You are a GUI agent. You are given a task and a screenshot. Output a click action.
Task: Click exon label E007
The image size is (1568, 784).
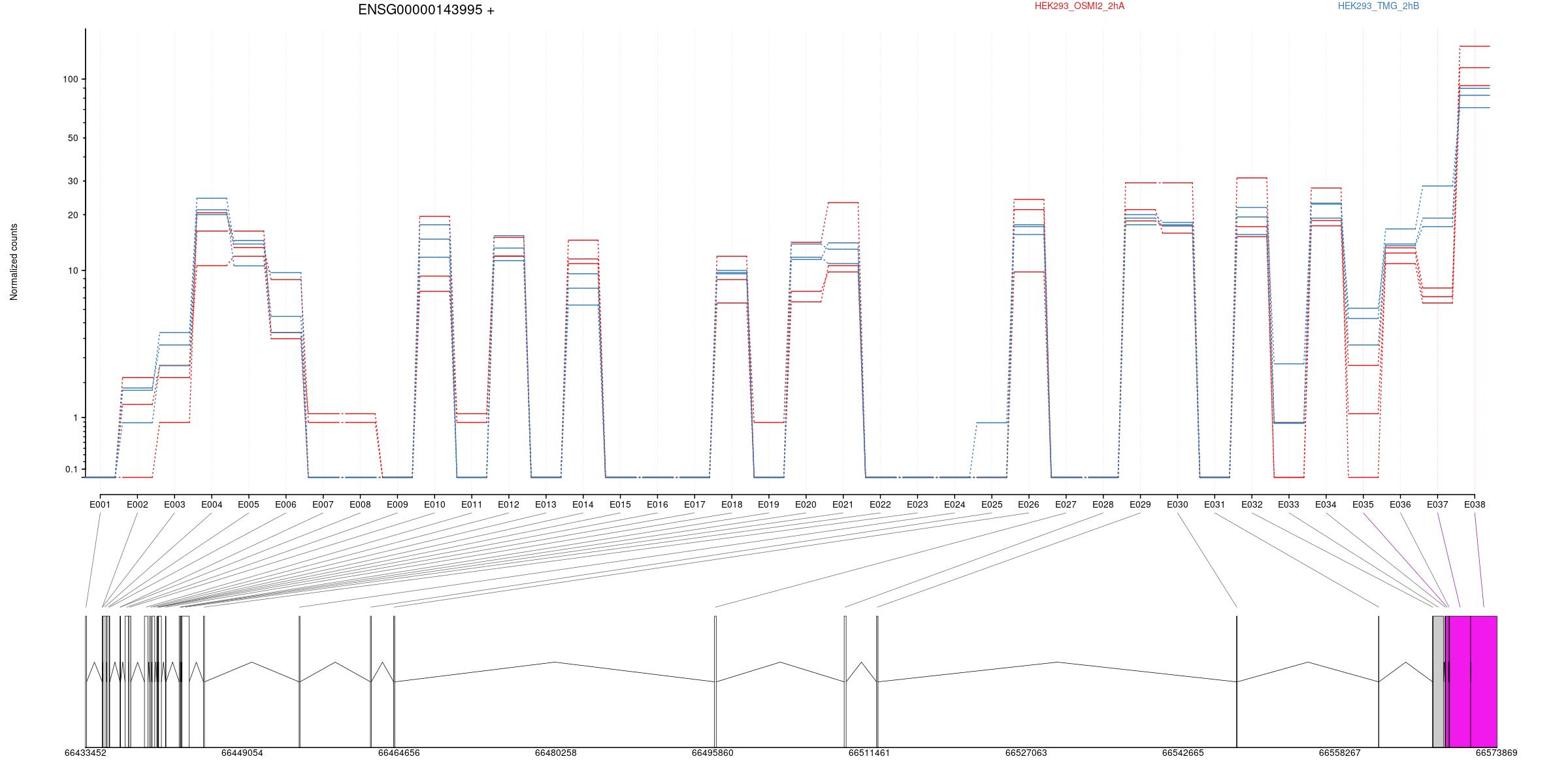(x=323, y=504)
